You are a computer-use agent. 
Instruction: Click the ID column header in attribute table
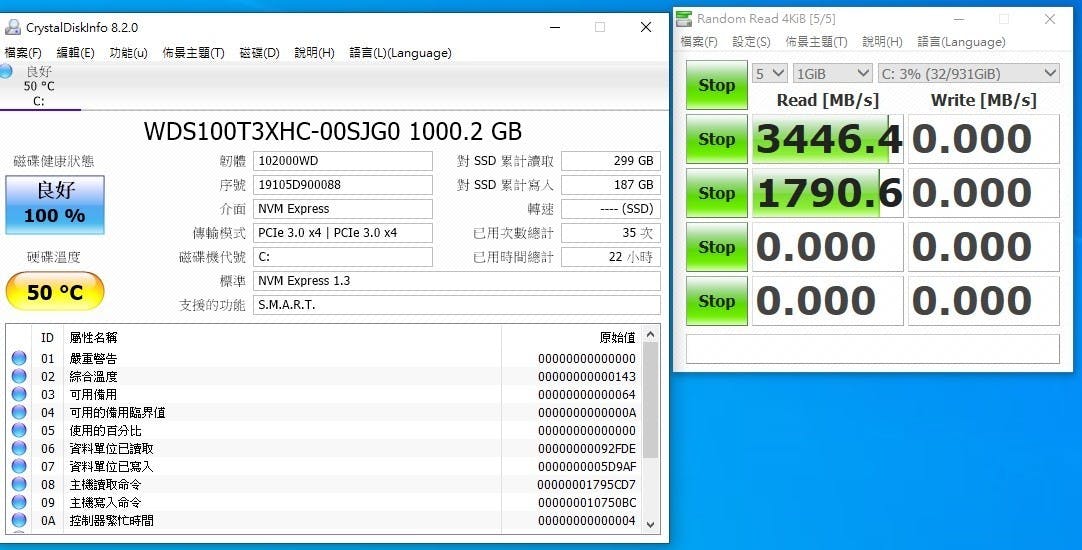click(47, 337)
